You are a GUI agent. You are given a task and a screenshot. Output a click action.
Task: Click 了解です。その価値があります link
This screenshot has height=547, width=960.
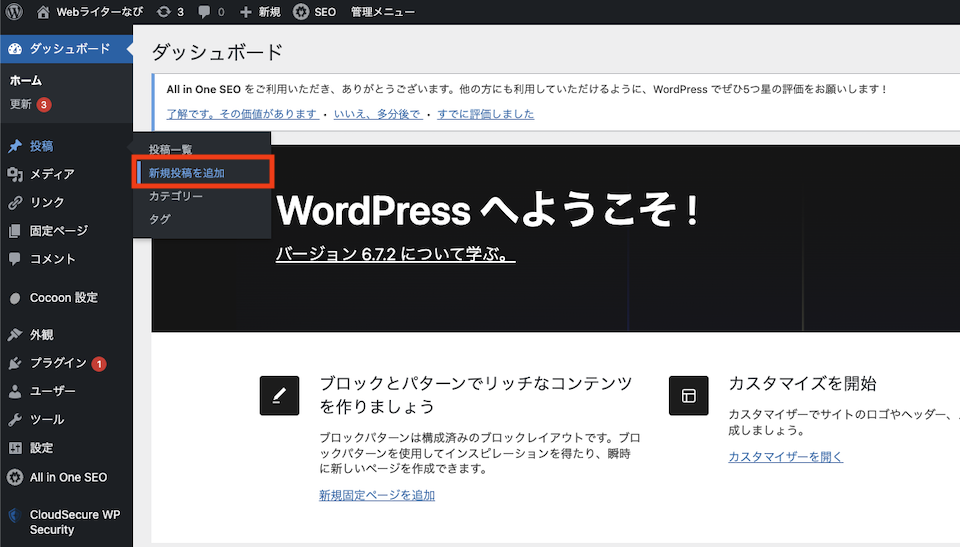click(x=242, y=114)
